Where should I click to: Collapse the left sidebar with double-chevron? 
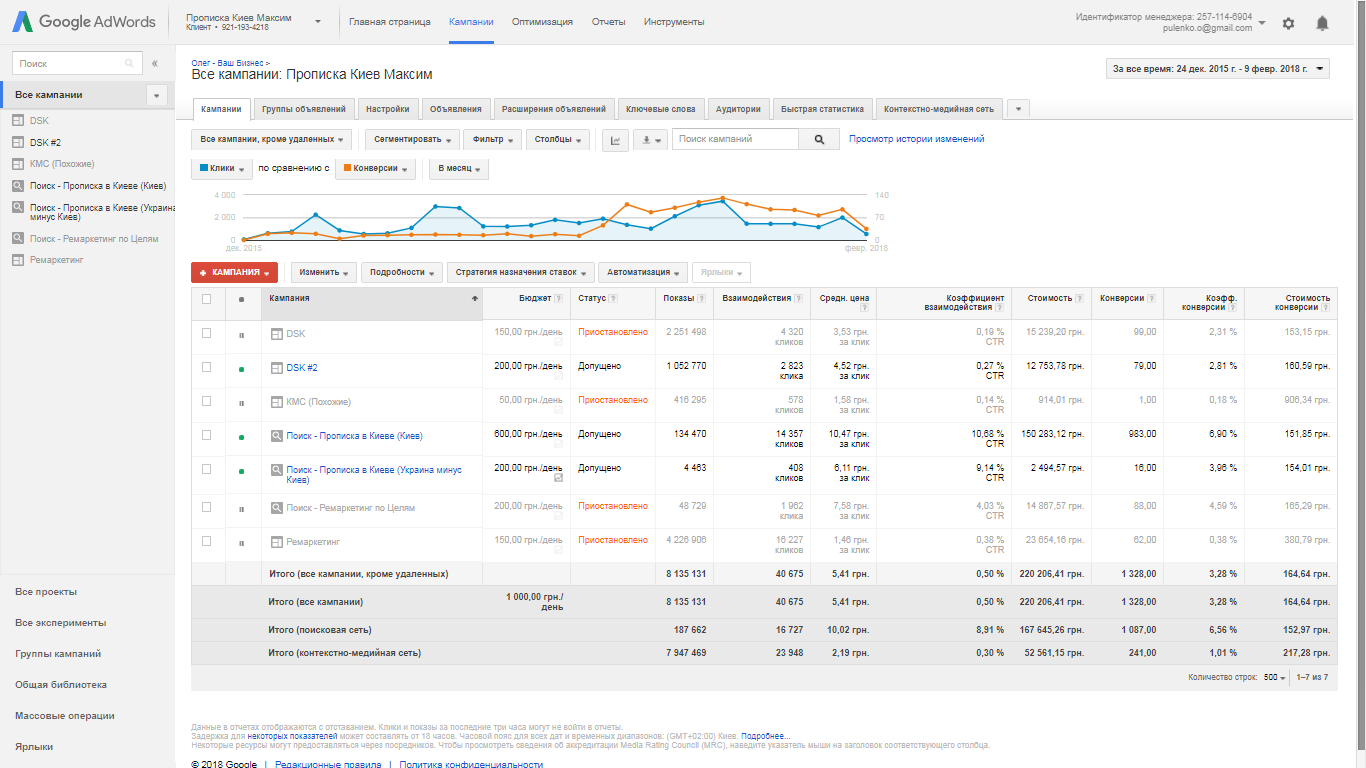(155, 64)
